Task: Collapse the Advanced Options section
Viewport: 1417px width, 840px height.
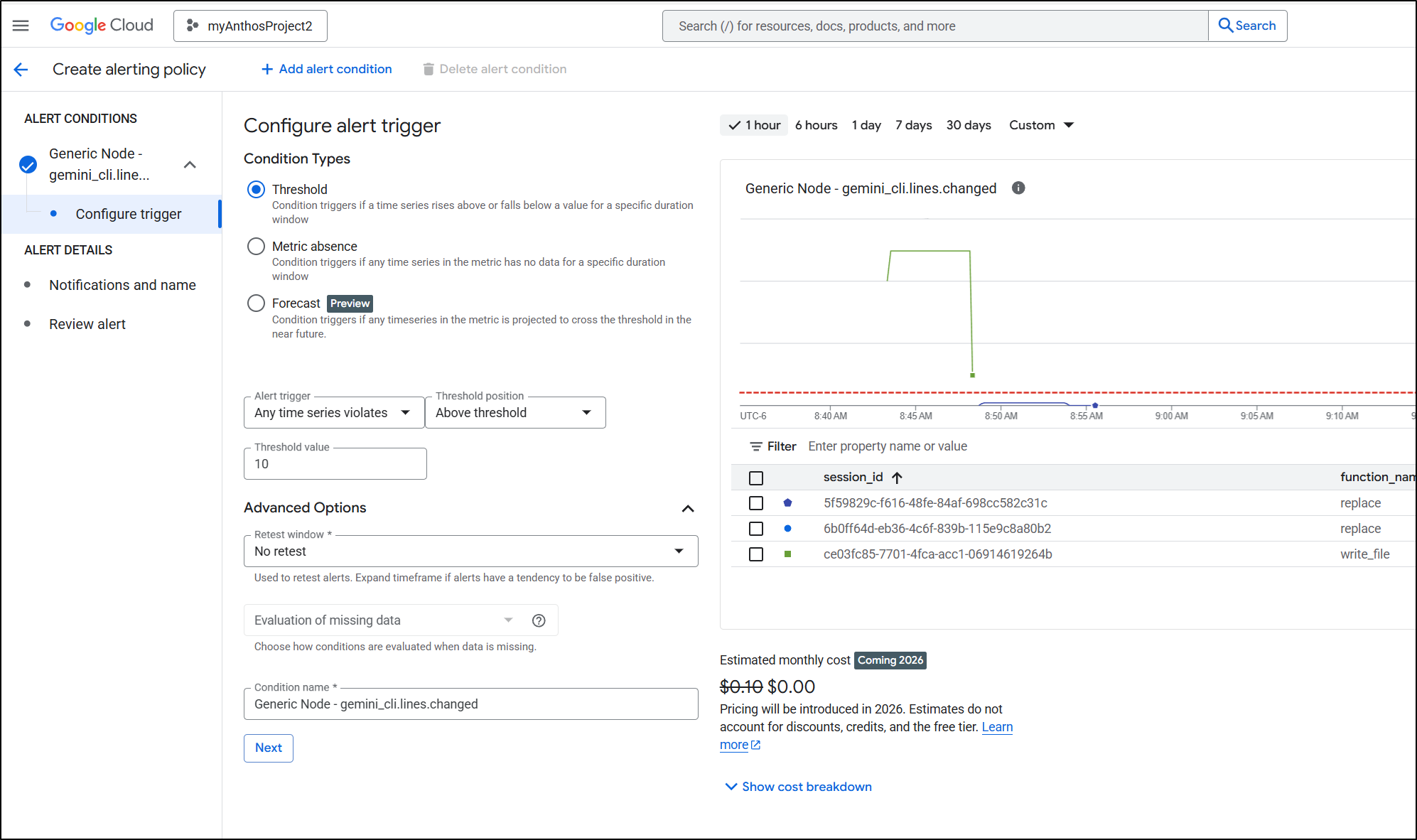Action: [x=687, y=508]
